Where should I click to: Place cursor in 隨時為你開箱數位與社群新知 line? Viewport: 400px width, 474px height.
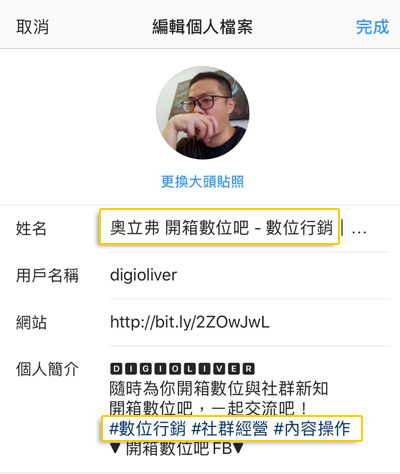click(219, 389)
